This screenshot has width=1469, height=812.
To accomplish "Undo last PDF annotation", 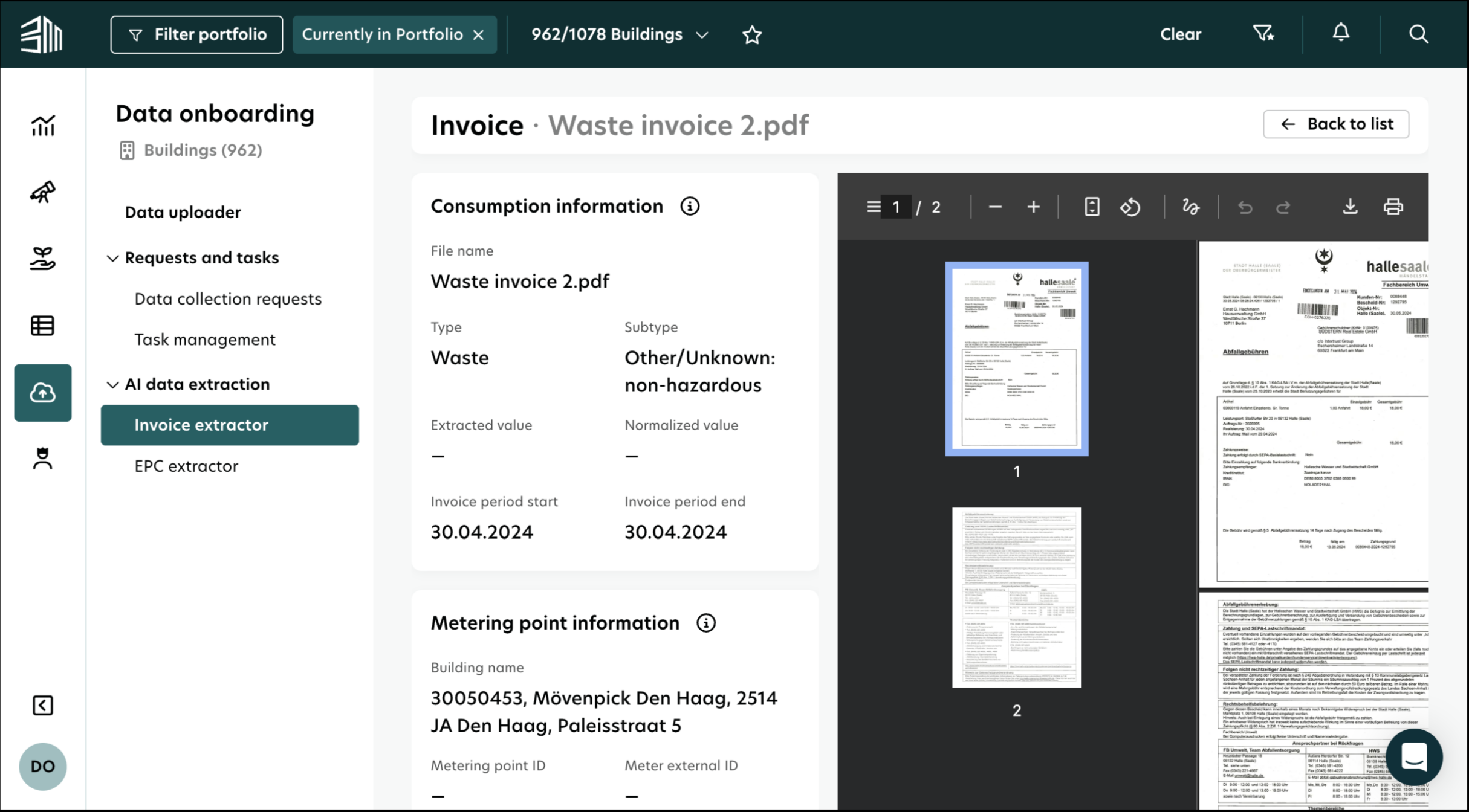I will pos(1245,207).
